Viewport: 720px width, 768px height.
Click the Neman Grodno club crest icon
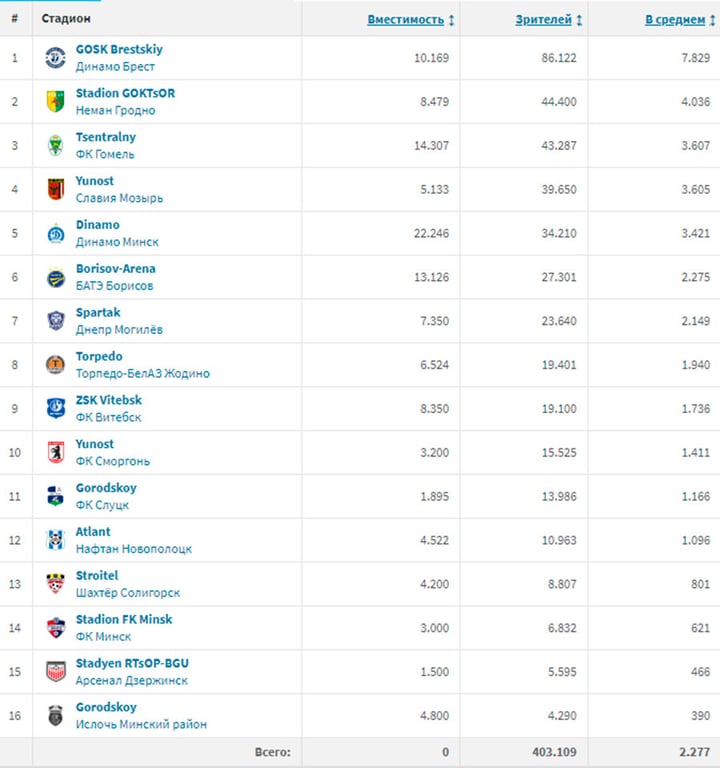tap(55, 101)
